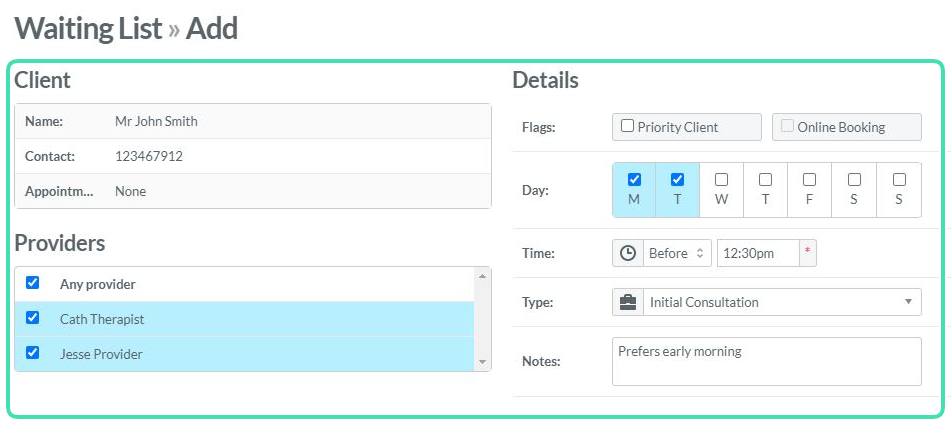This screenshot has height=441, width=951.
Task: Click the briefcase icon beside Type
Action: pyautogui.click(x=628, y=302)
